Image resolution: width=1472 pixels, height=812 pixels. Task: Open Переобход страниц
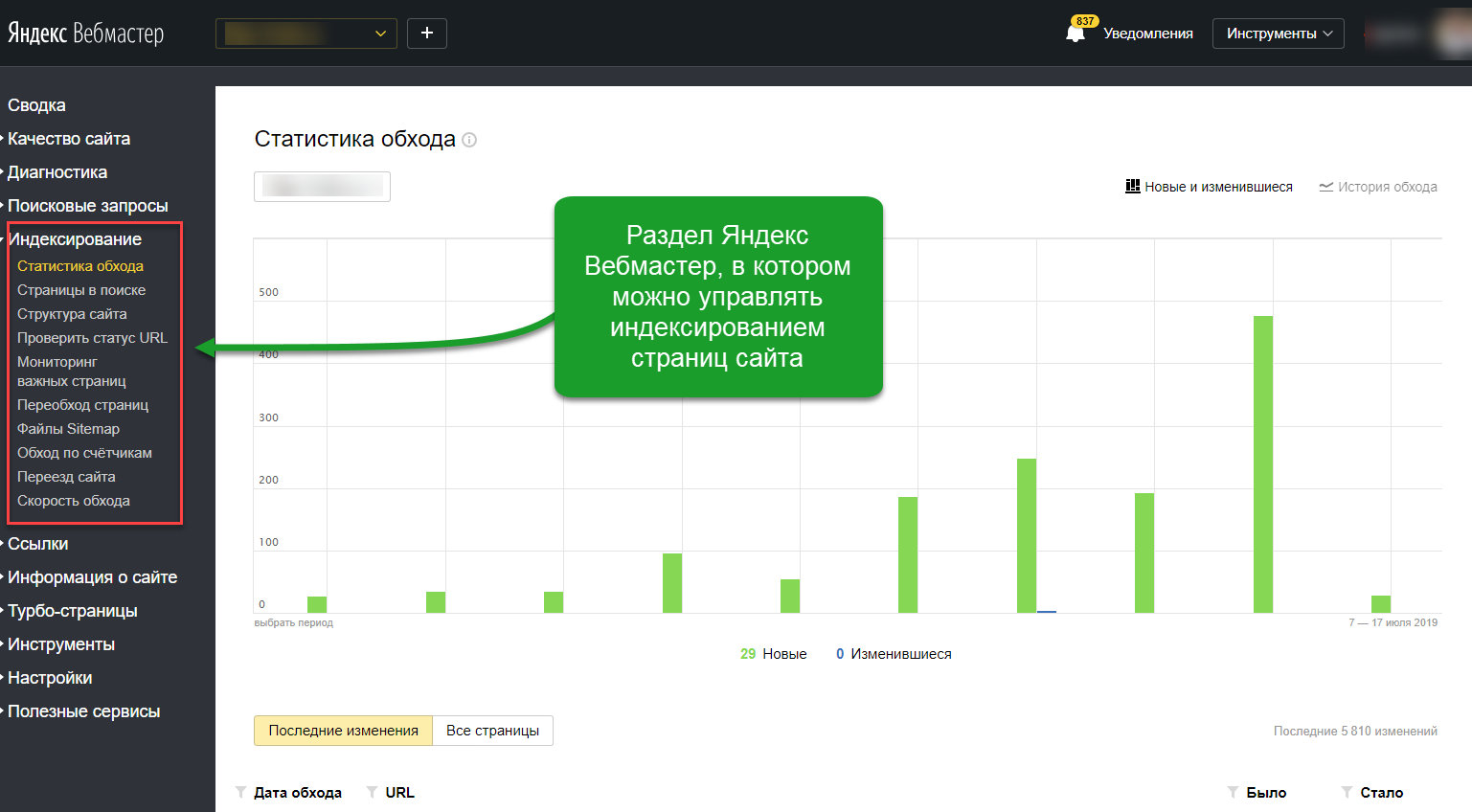click(x=82, y=405)
